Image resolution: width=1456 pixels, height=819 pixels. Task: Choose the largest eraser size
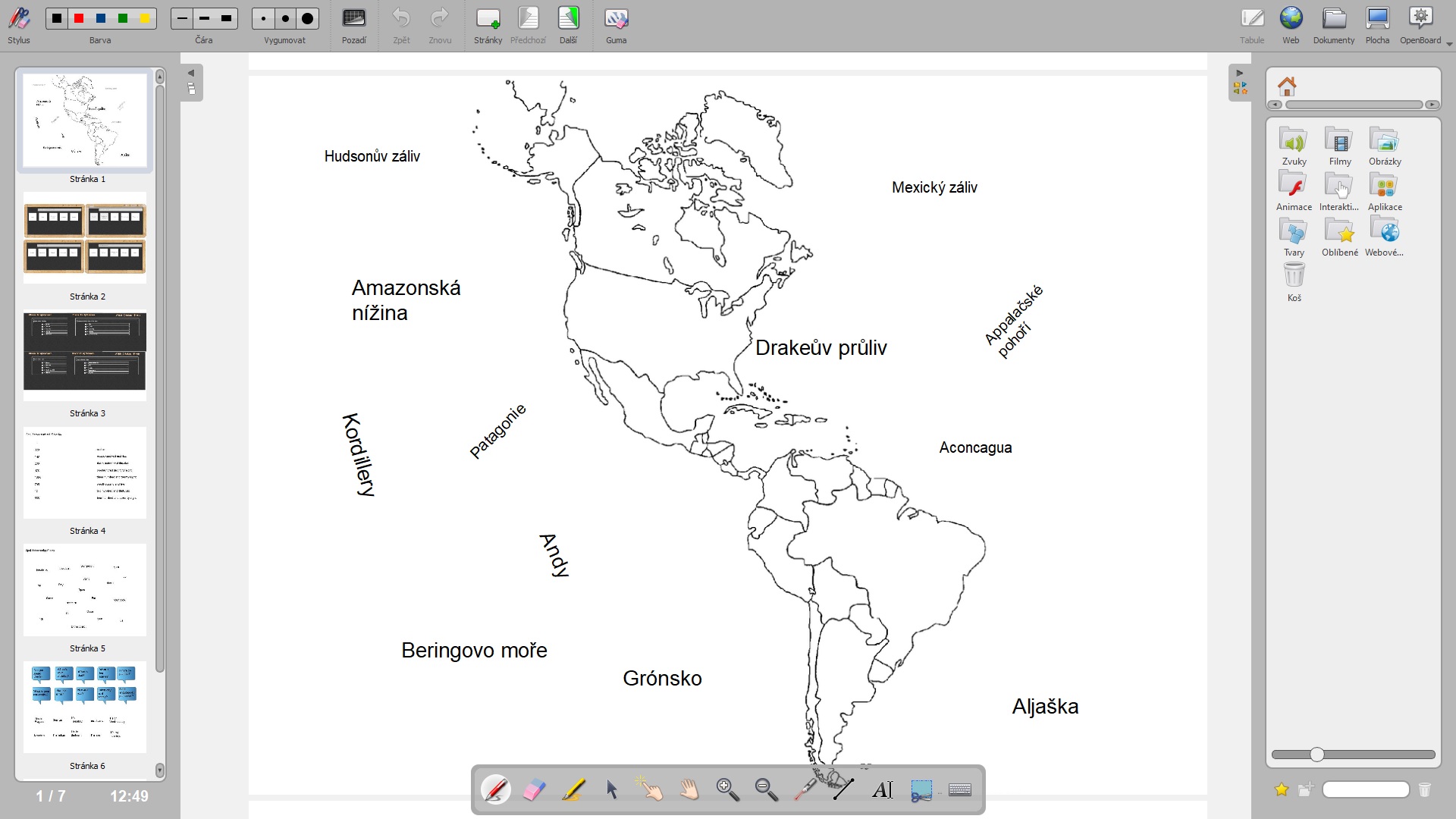pyautogui.click(x=309, y=18)
